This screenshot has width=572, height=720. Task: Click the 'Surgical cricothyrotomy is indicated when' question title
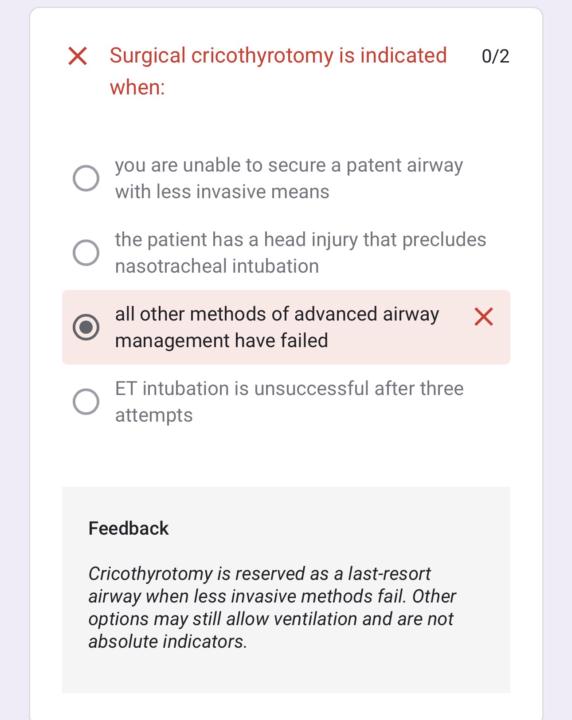[278, 71]
